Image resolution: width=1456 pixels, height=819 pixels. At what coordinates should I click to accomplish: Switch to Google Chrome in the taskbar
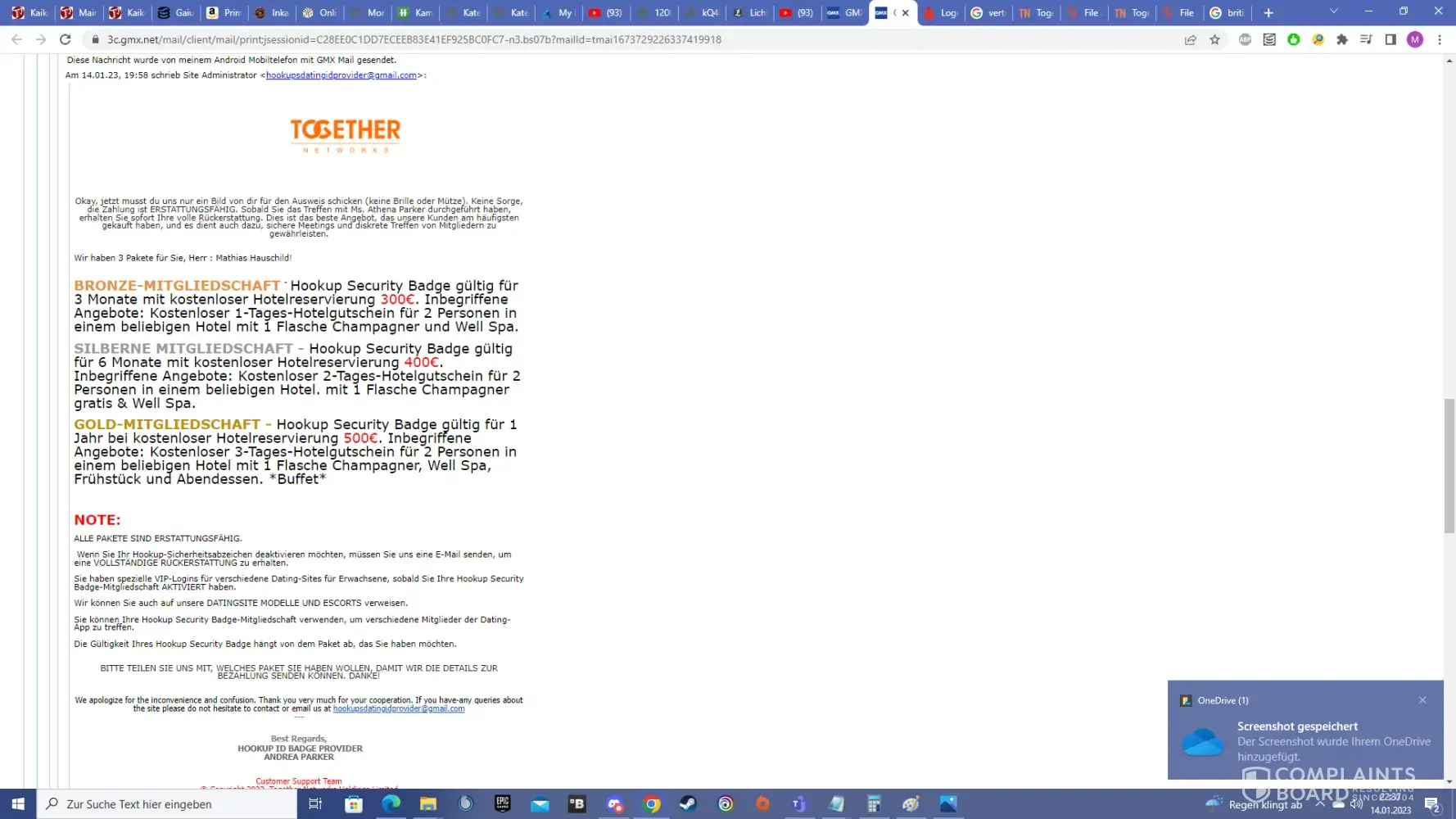(652, 804)
